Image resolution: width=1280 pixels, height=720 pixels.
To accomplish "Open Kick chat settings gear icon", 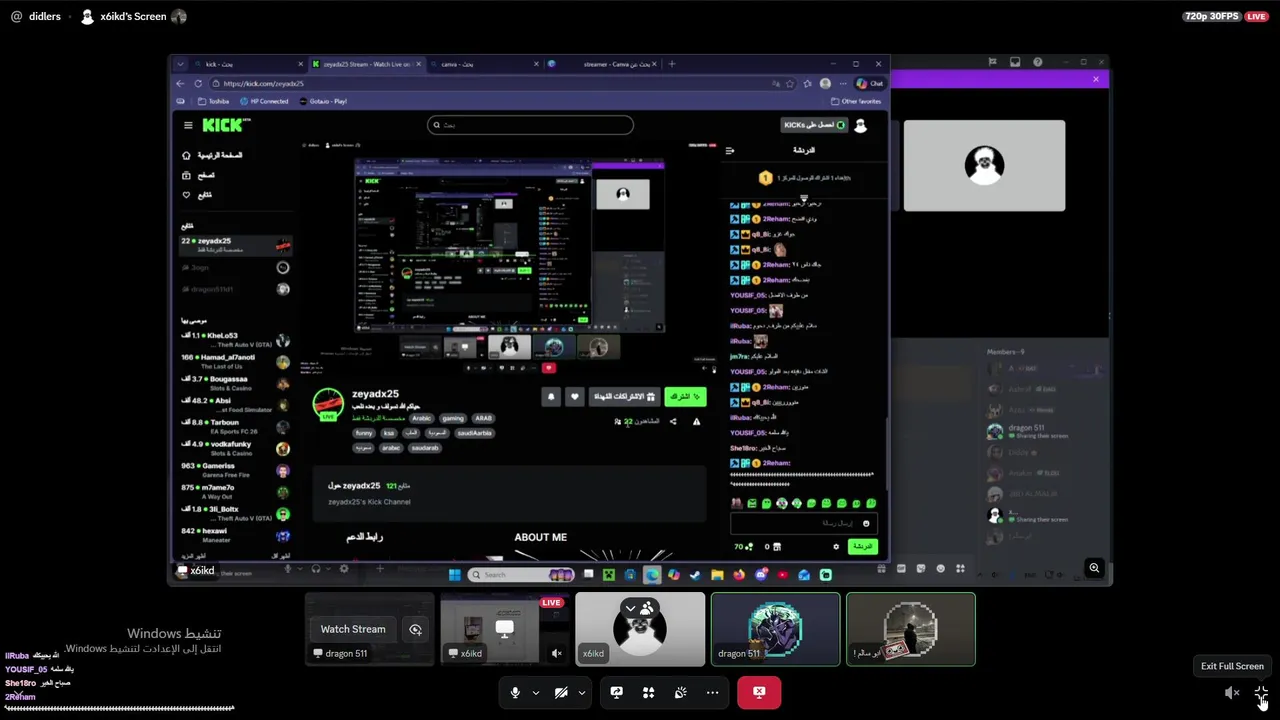I will (836, 546).
